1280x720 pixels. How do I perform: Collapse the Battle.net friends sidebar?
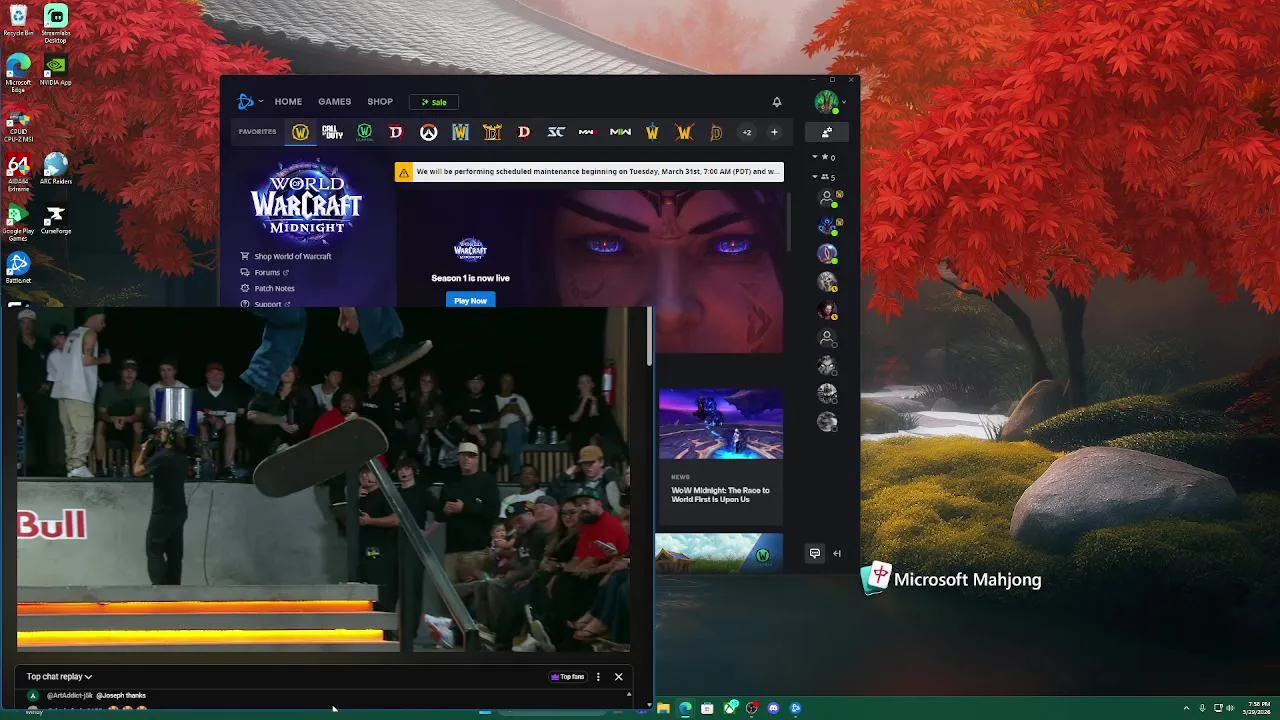(837, 553)
